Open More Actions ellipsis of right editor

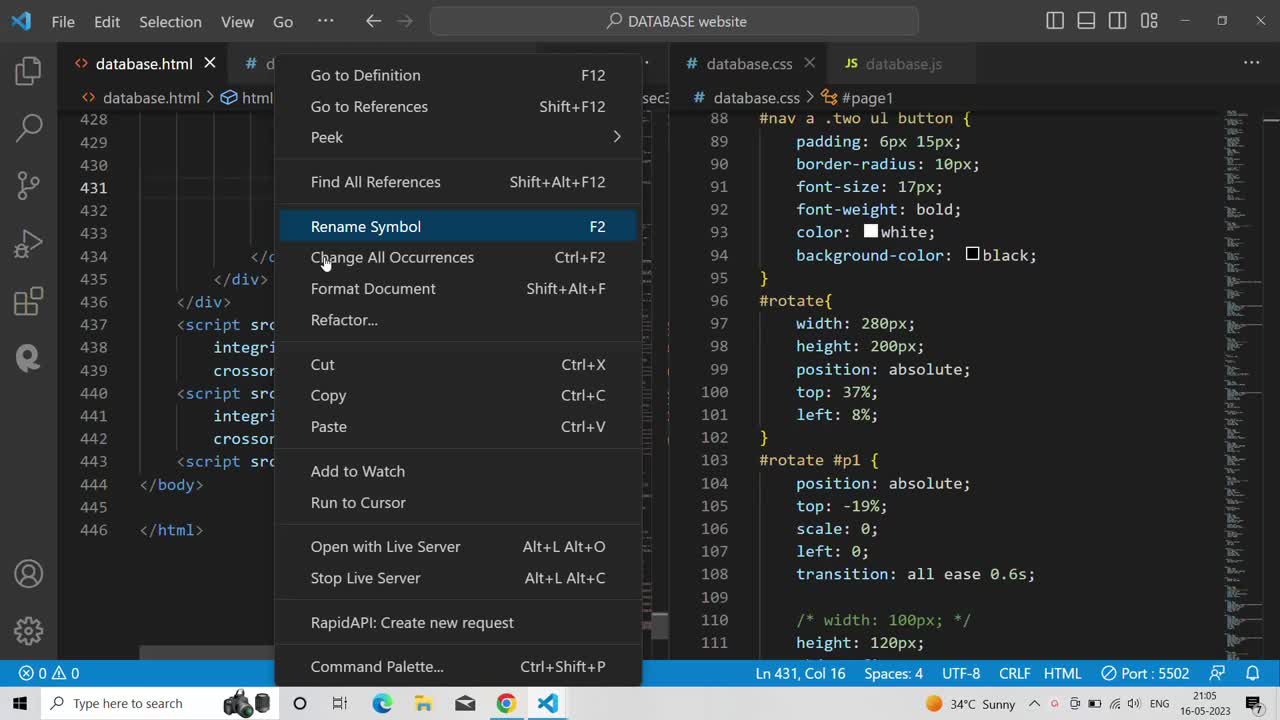1251,63
